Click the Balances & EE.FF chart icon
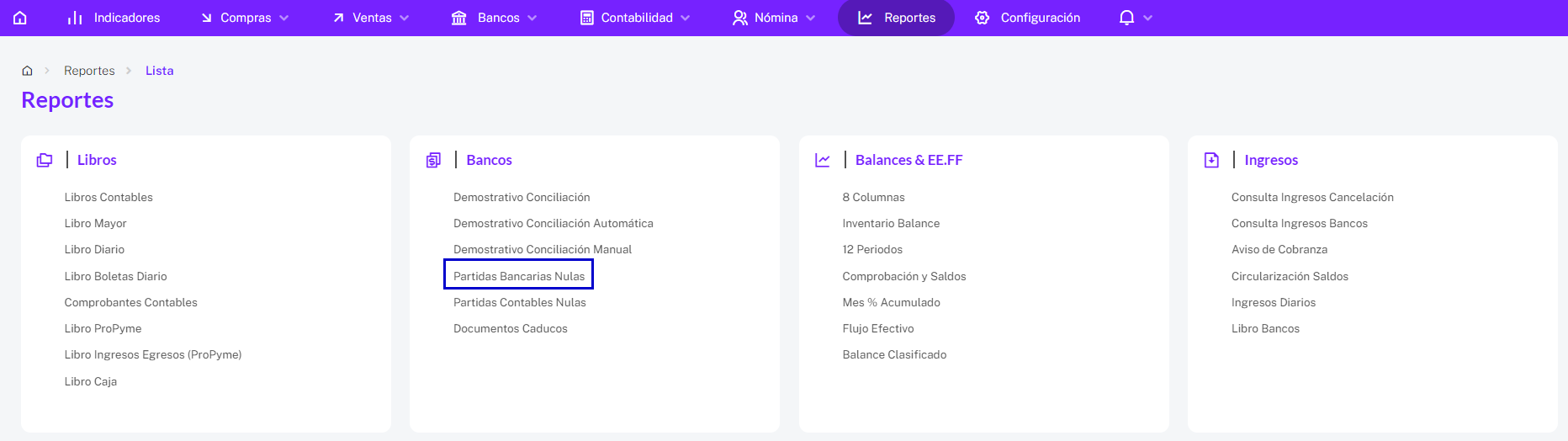 (823, 160)
